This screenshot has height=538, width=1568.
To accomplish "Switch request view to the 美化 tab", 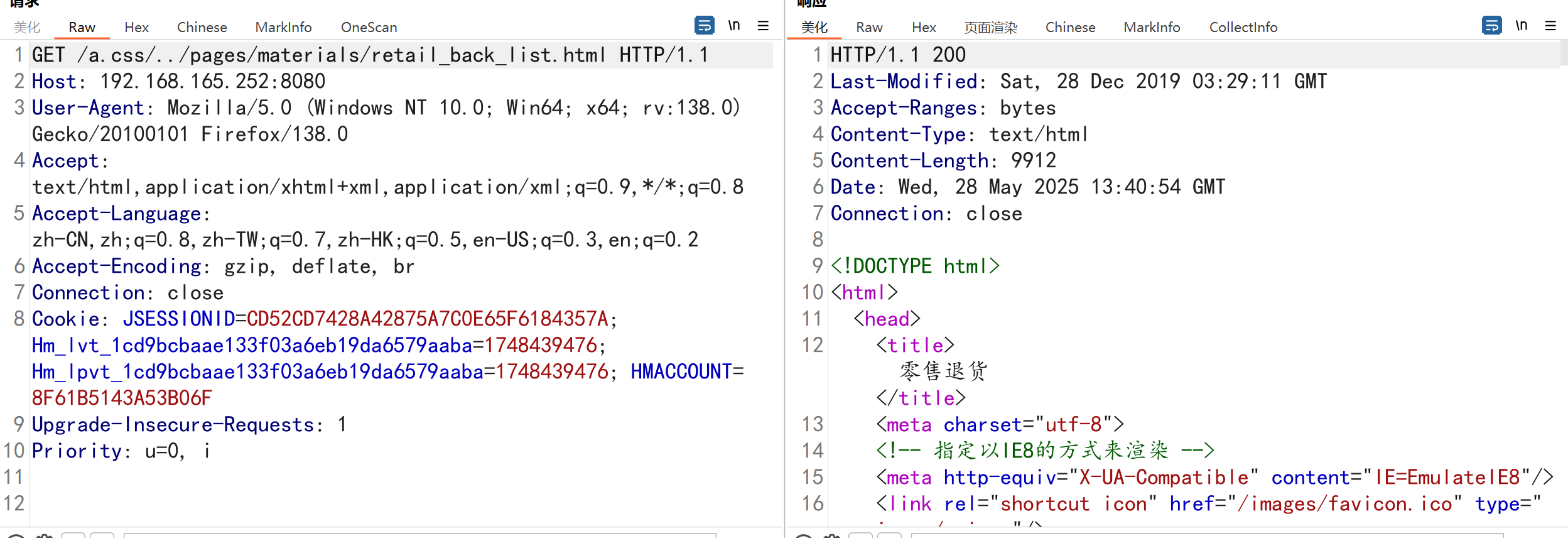I will (27, 27).
